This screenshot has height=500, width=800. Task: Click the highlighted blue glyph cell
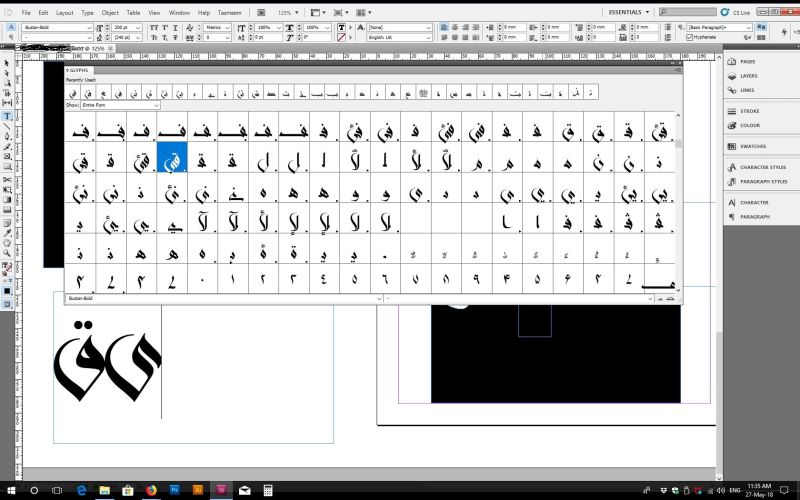(172, 157)
